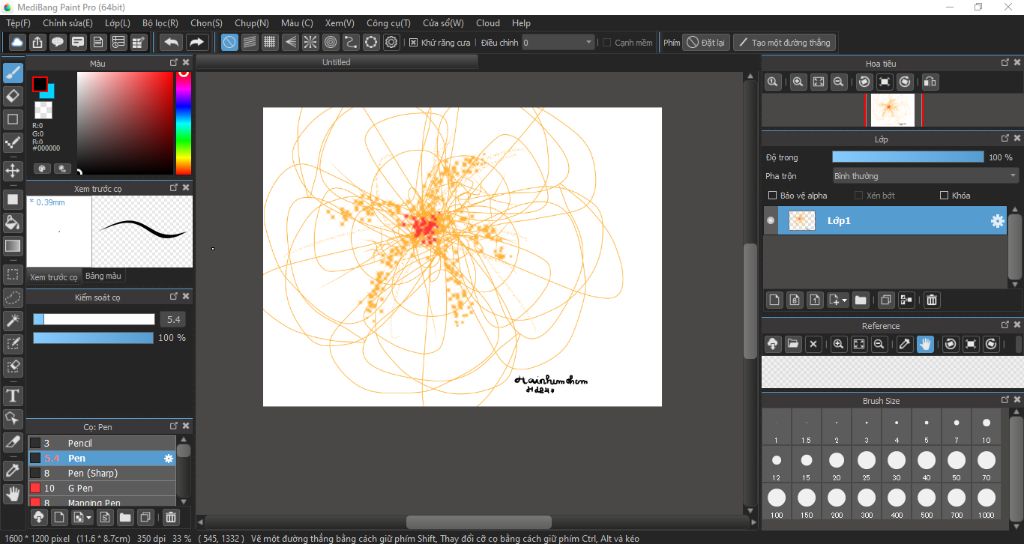This screenshot has width=1024, height=544.
Task: Select the Eraser tool
Action: pos(12,96)
